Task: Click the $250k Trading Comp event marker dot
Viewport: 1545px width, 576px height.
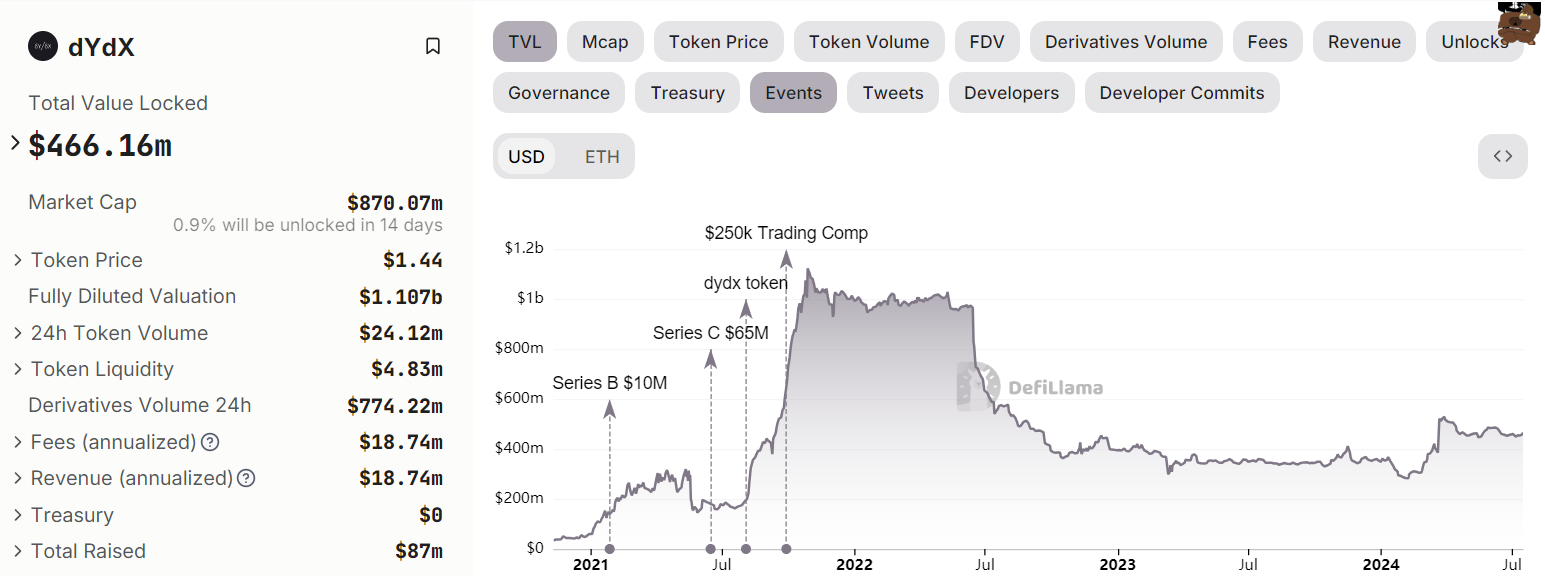Action: [x=786, y=549]
